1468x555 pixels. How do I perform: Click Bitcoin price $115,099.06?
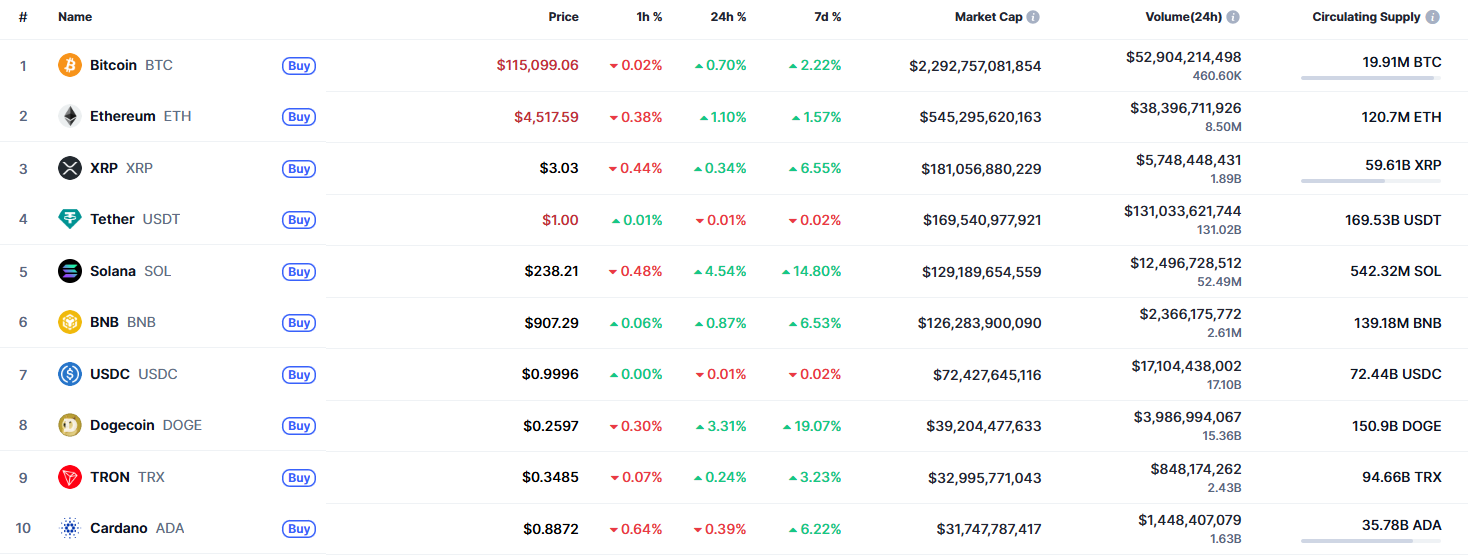tap(538, 65)
